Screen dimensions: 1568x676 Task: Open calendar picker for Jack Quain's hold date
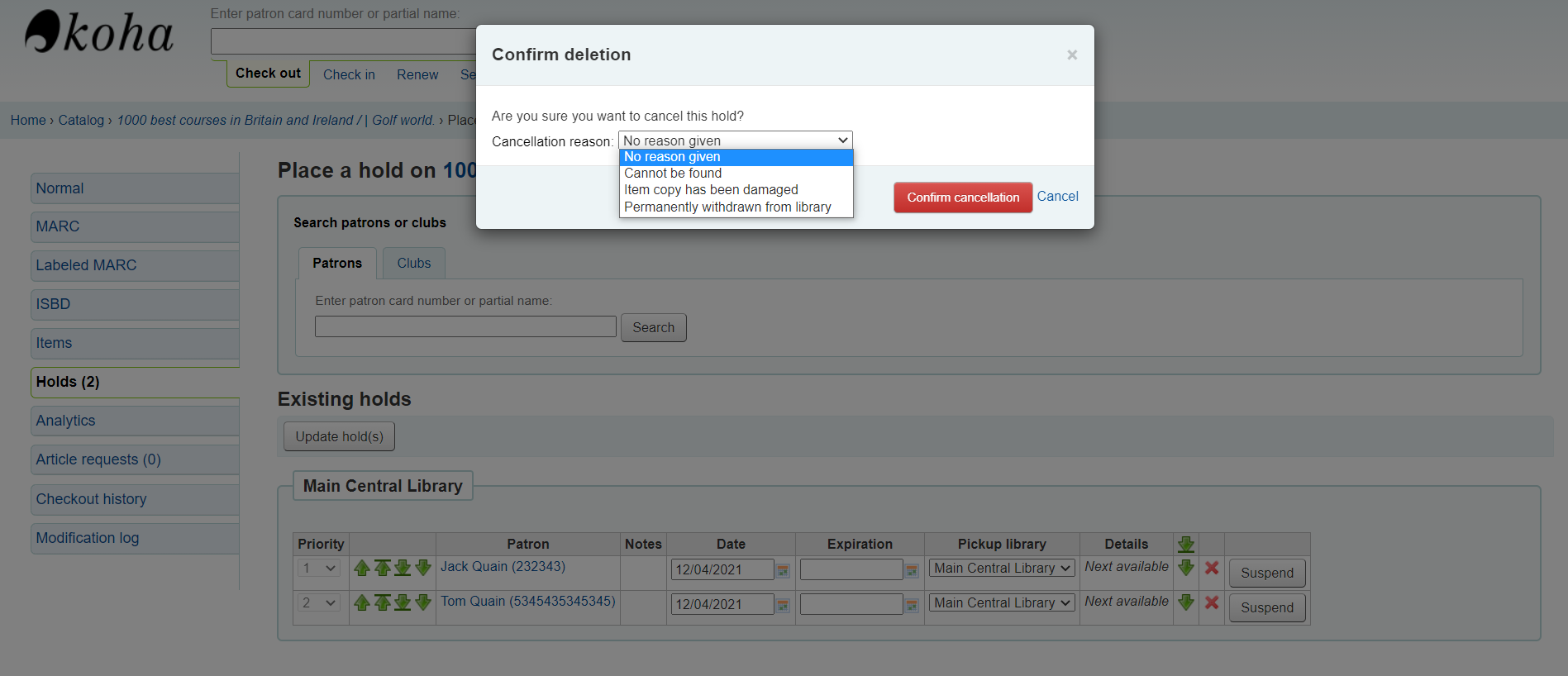pos(783,570)
